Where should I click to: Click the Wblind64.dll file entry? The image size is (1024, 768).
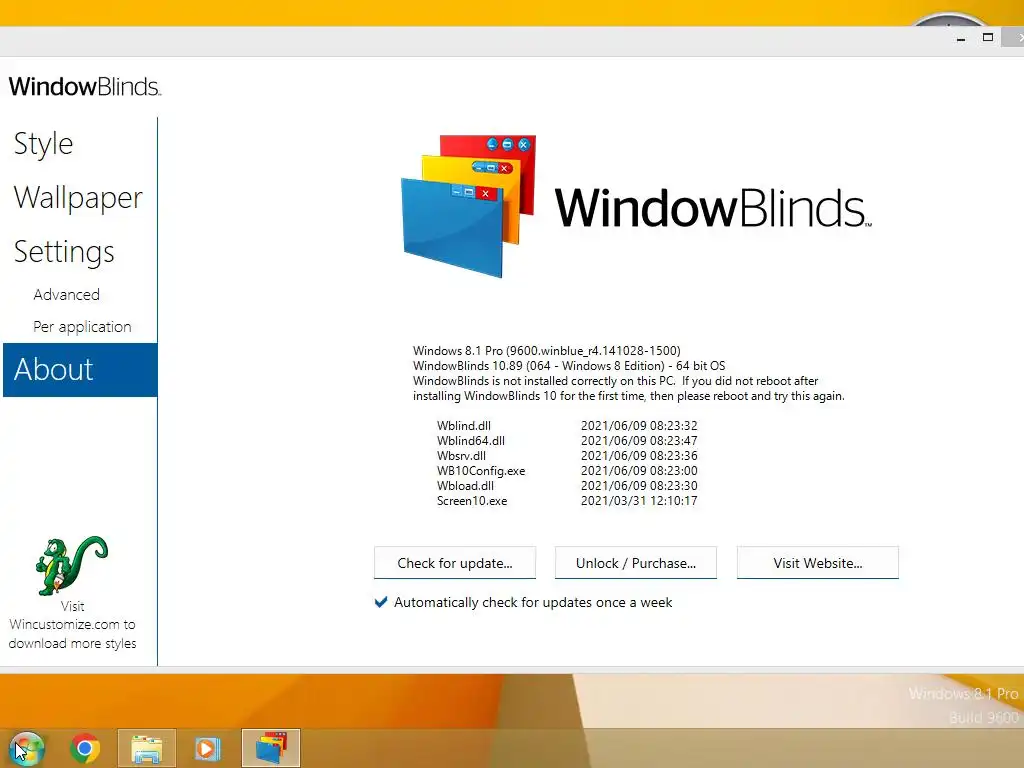coord(471,441)
